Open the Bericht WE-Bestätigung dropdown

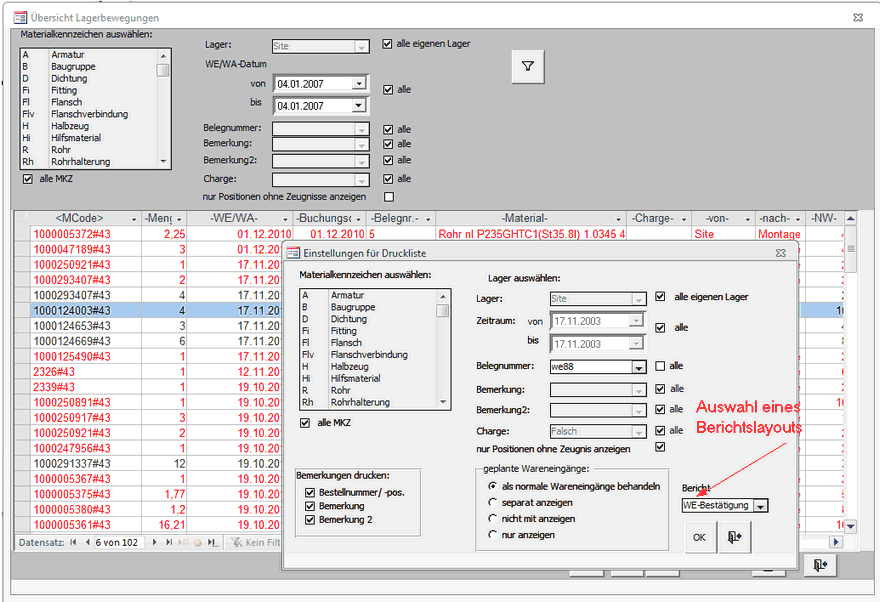pyautogui.click(x=761, y=506)
